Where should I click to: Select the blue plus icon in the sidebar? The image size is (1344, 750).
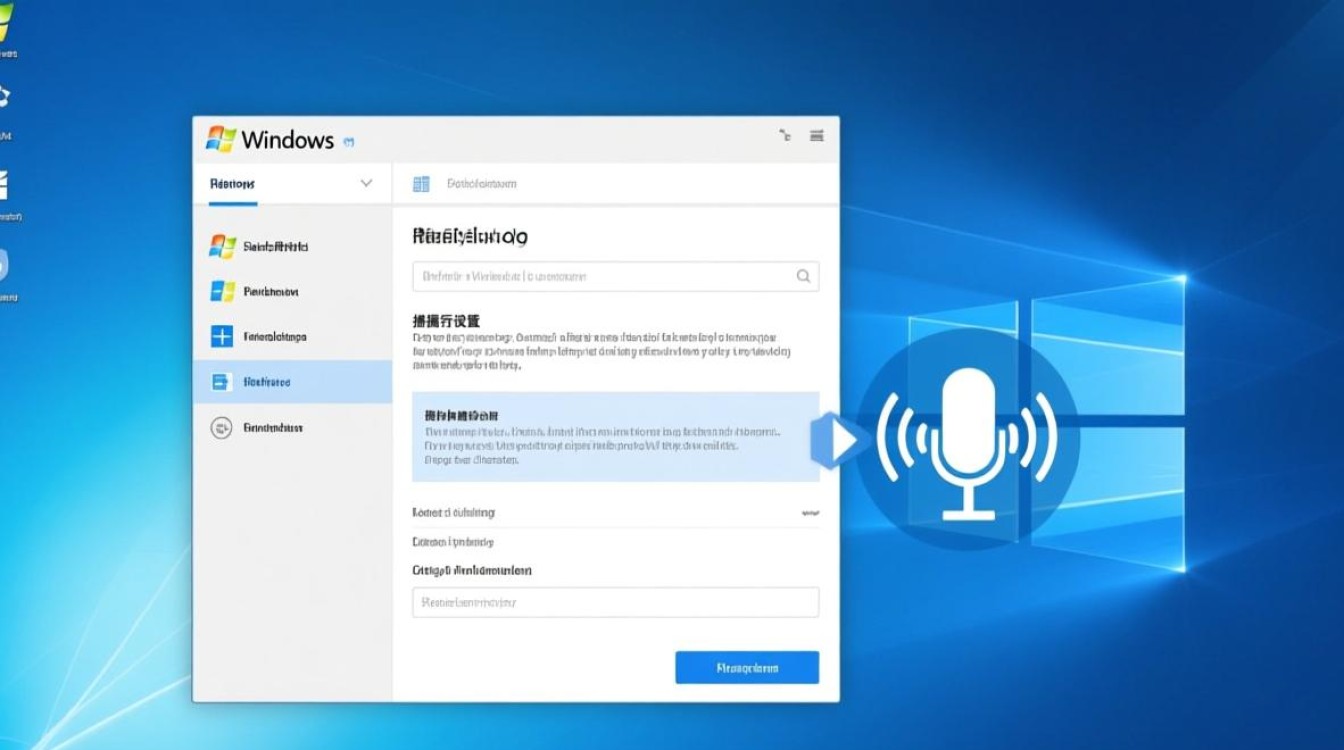point(224,336)
